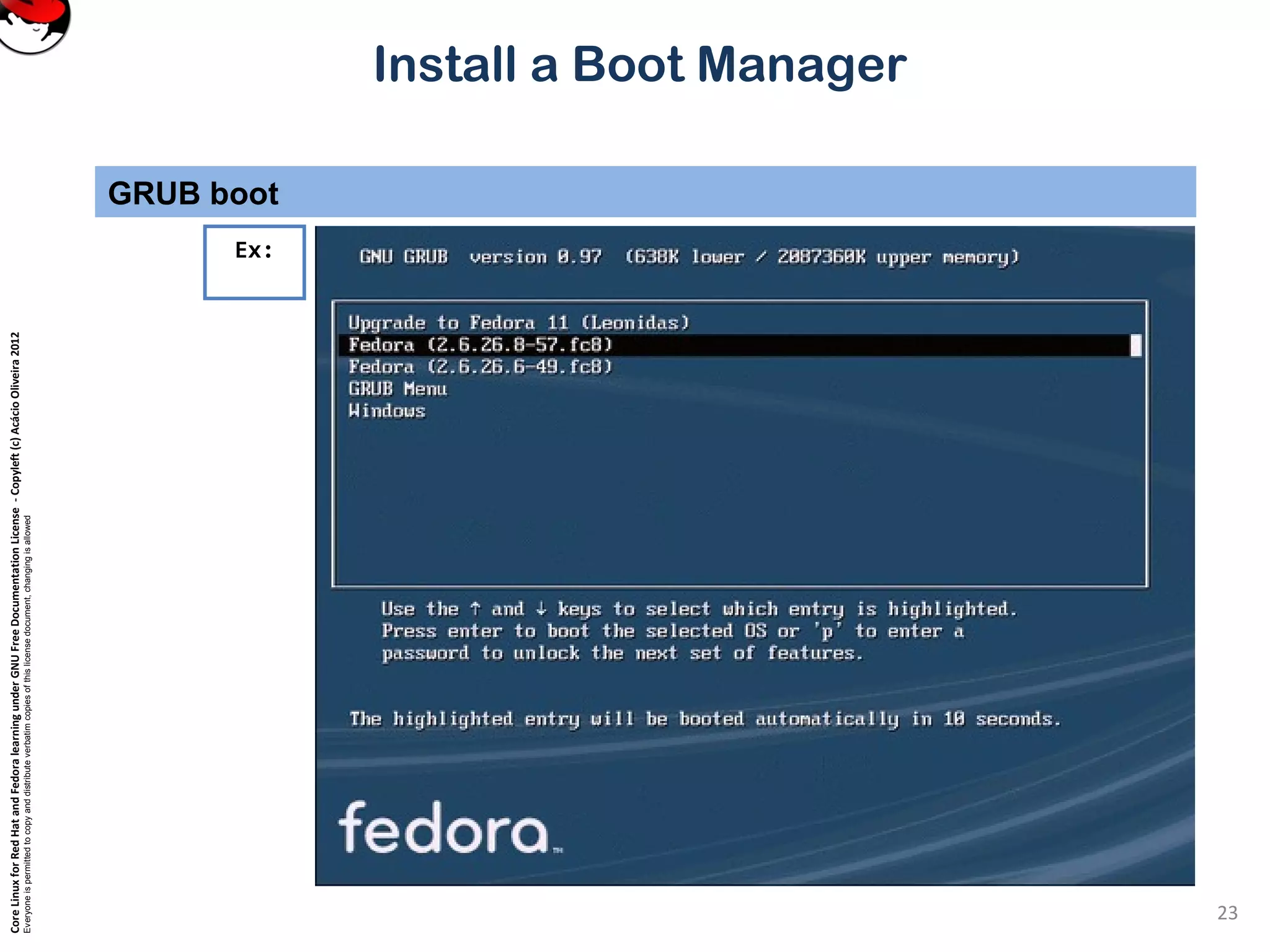Select 'Upgrade to Fedora 11 (Leonidas)' entry
Image resolution: width=1270 pixels, height=952 pixels.
click(x=518, y=323)
